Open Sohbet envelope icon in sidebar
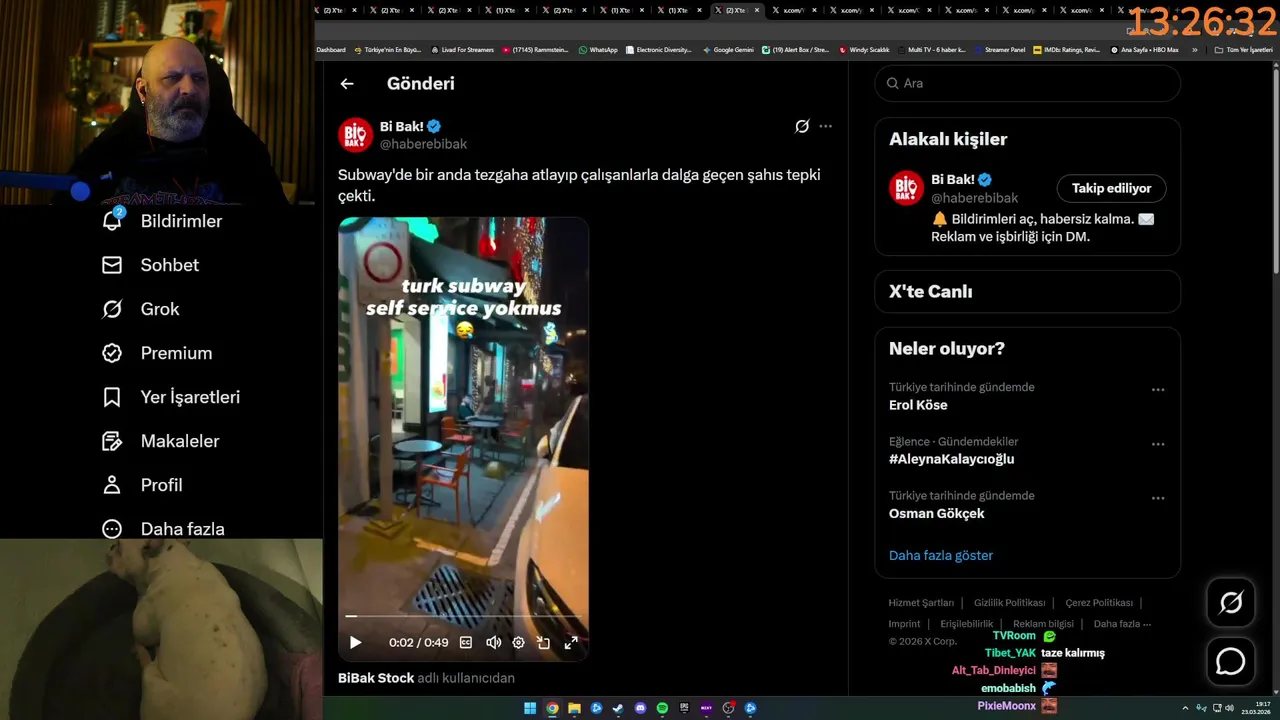 112,265
